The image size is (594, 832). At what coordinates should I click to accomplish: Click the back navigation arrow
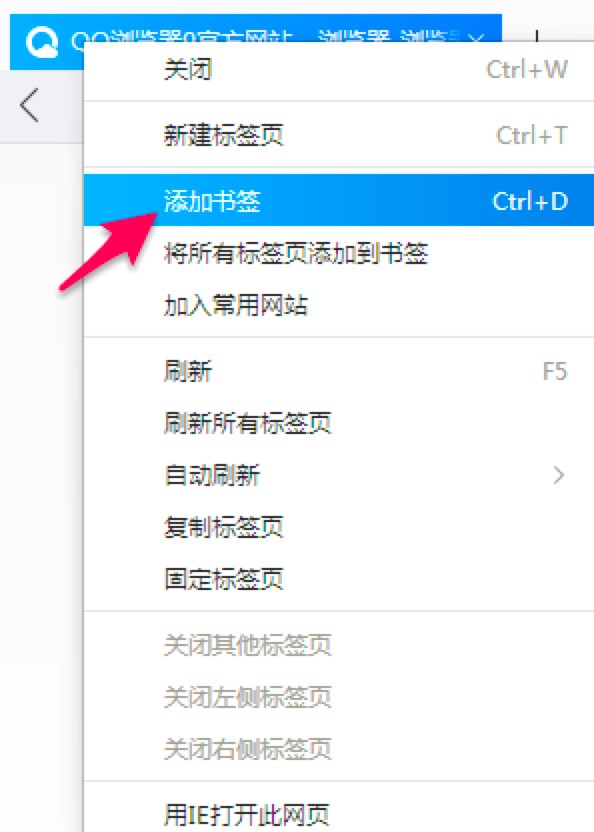pyautogui.click(x=29, y=105)
